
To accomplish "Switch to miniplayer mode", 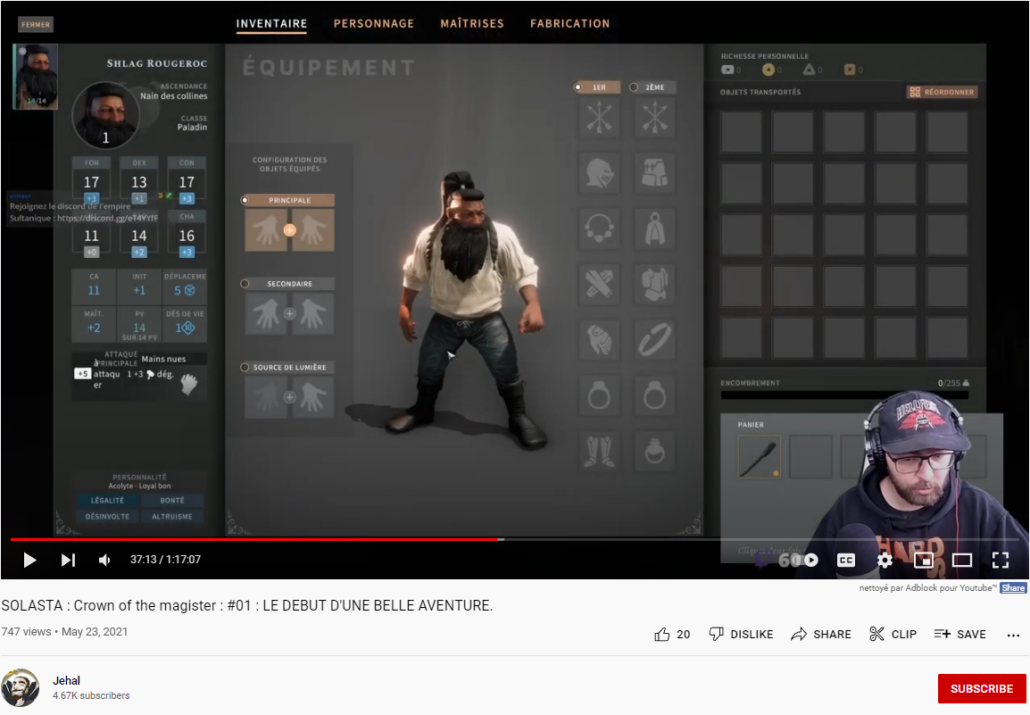I will (924, 560).
